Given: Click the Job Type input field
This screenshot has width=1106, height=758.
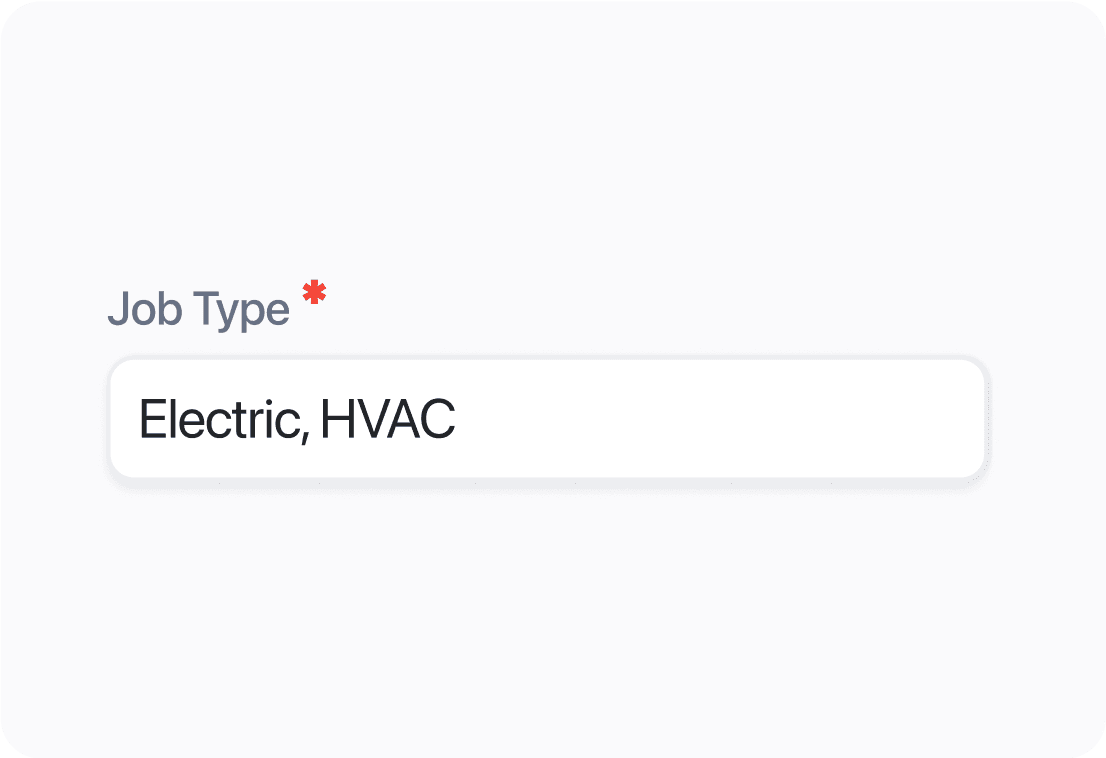Looking at the screenshot, I should (547, 419).
